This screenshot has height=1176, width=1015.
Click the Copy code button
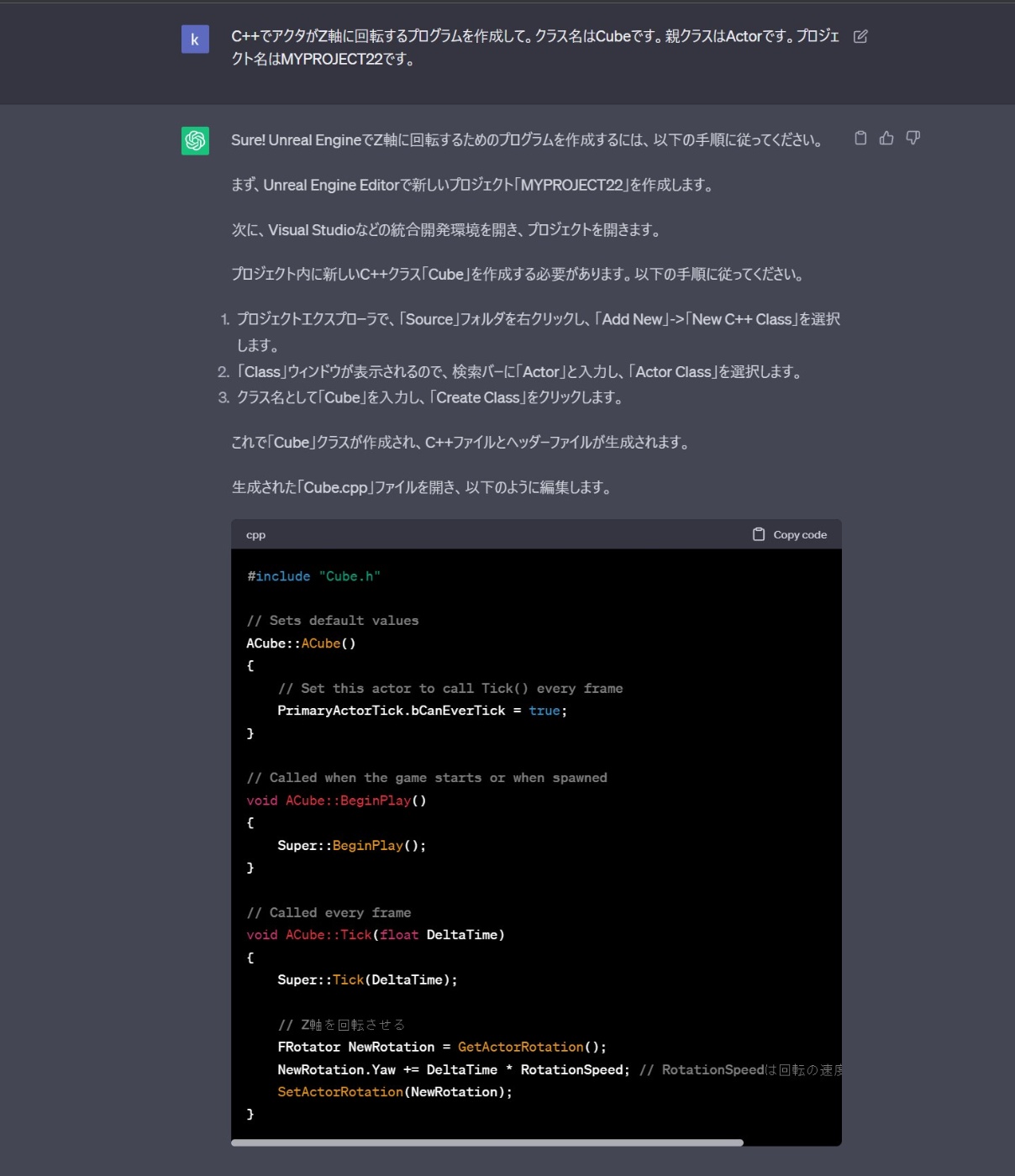[x=789, y=534]
